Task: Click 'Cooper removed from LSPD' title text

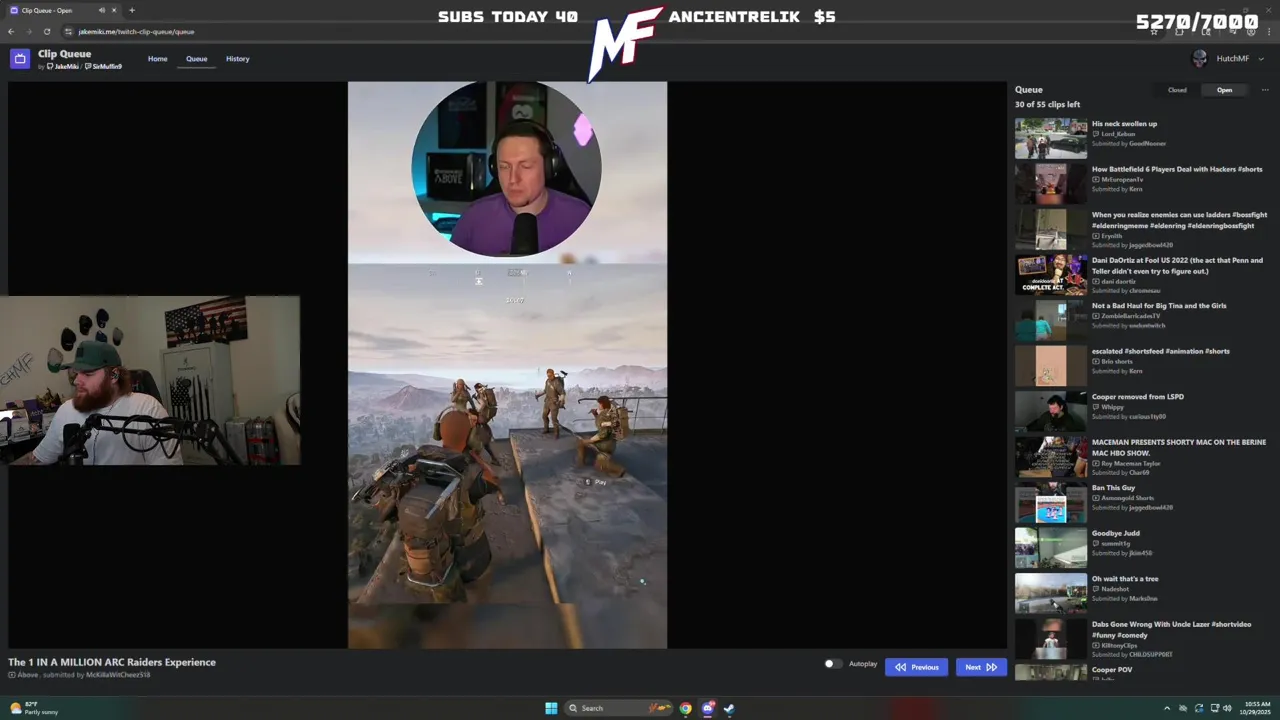Action: click(1137, 397)
